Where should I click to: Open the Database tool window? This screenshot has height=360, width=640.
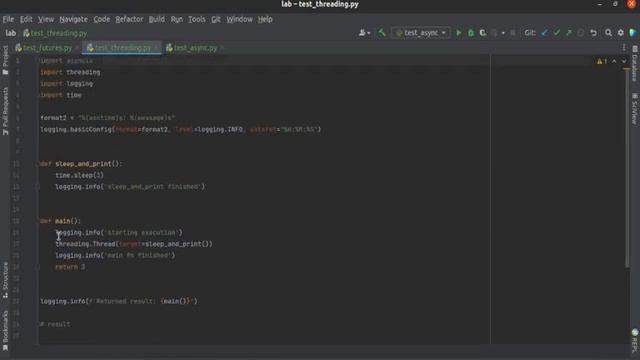(x=635, y=64)
